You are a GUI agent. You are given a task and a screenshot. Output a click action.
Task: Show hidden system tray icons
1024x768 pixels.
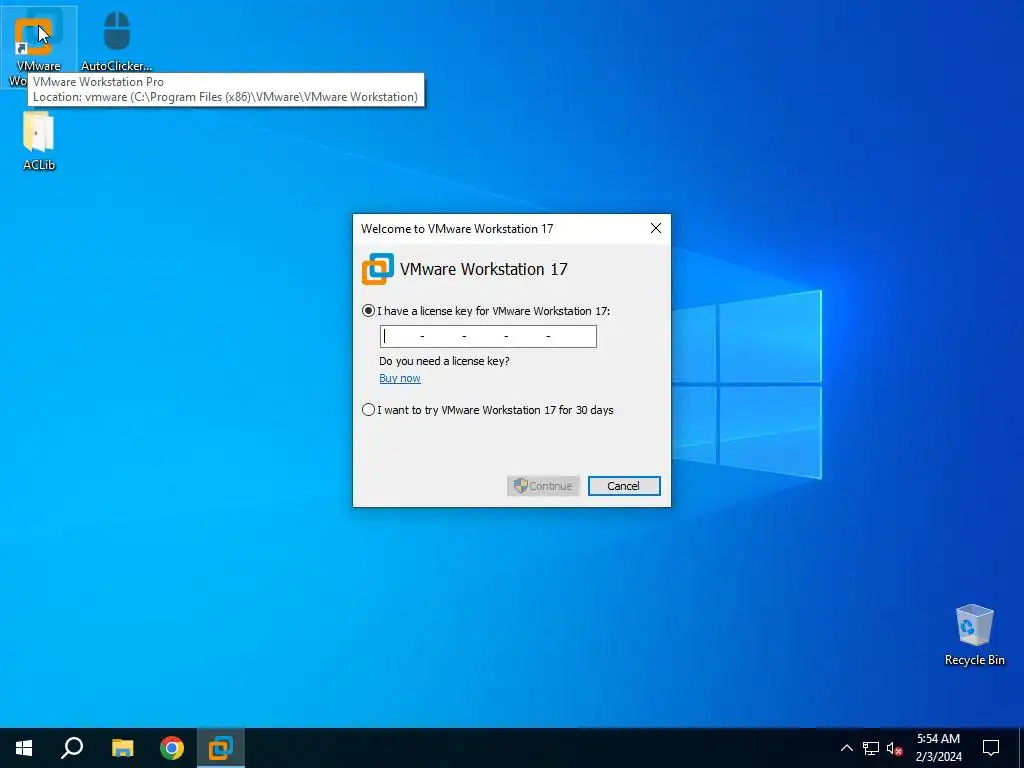[x=846, y=748]
